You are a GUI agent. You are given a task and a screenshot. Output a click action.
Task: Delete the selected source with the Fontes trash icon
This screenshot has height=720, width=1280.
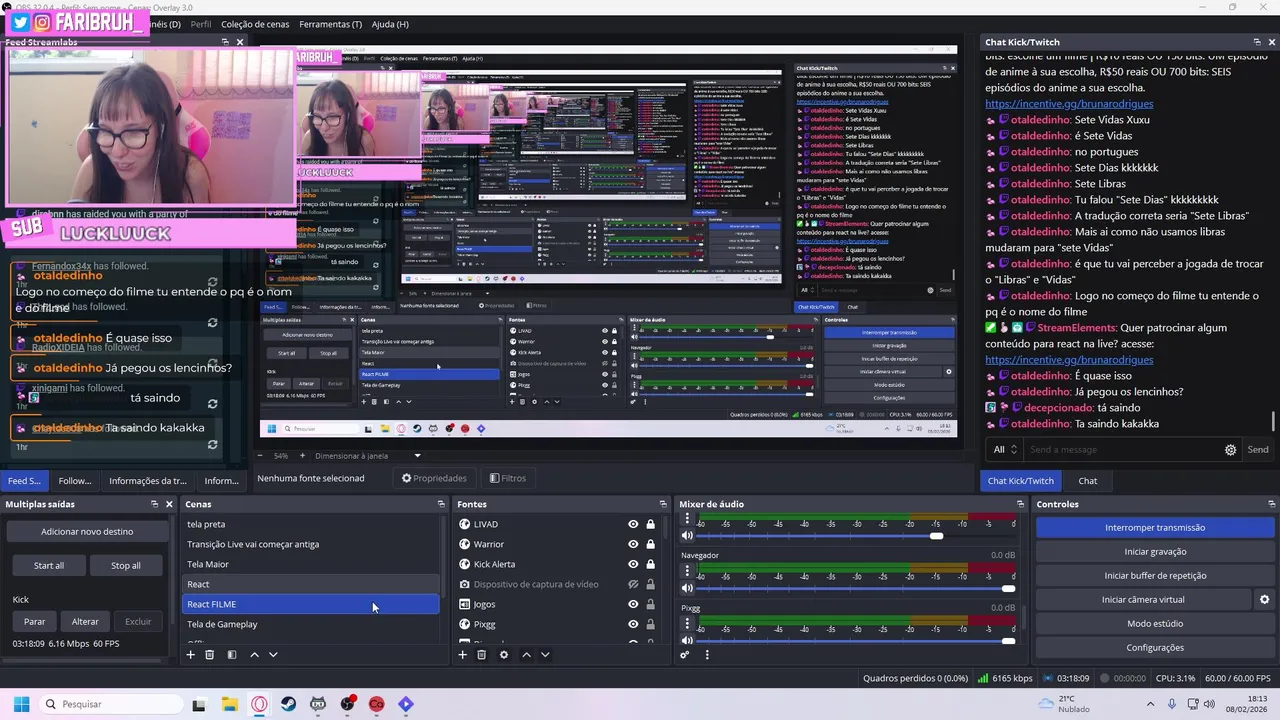[x=481, y=655]
